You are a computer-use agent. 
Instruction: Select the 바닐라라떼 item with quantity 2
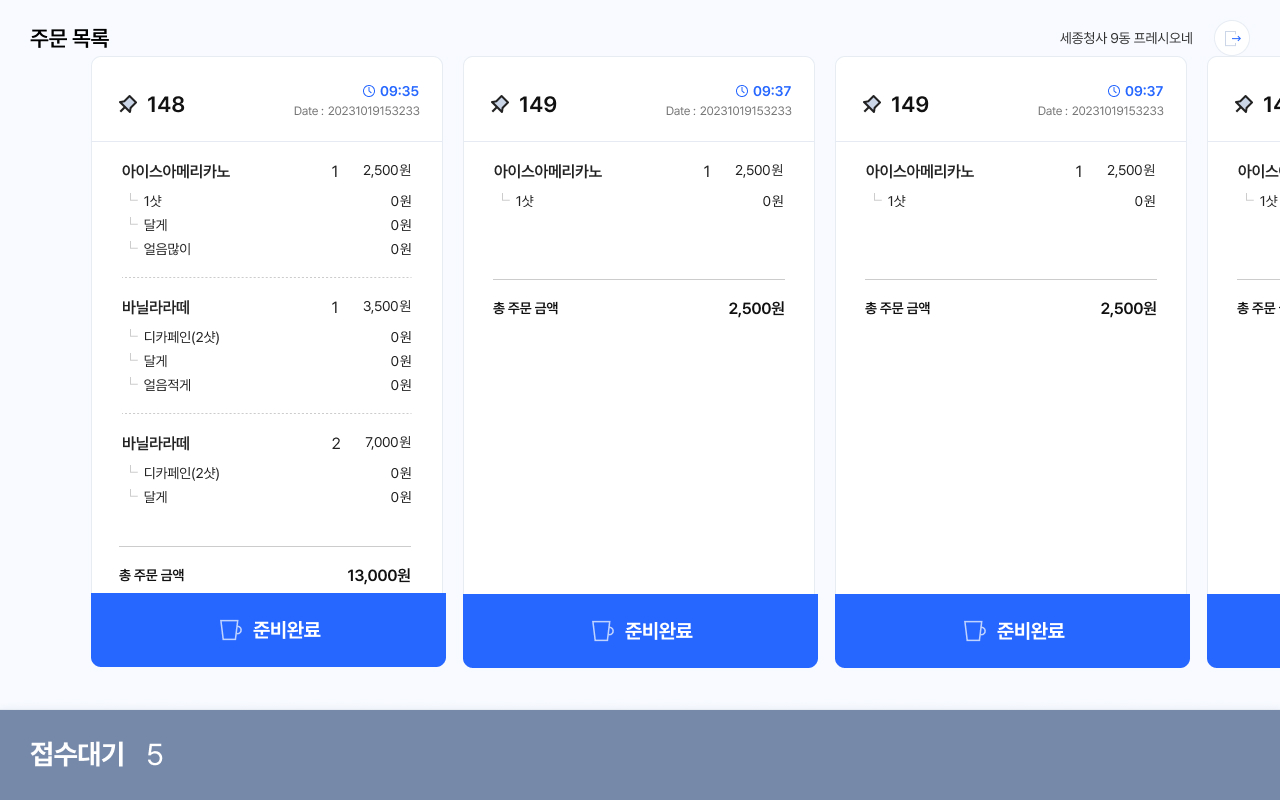[156, 443]
